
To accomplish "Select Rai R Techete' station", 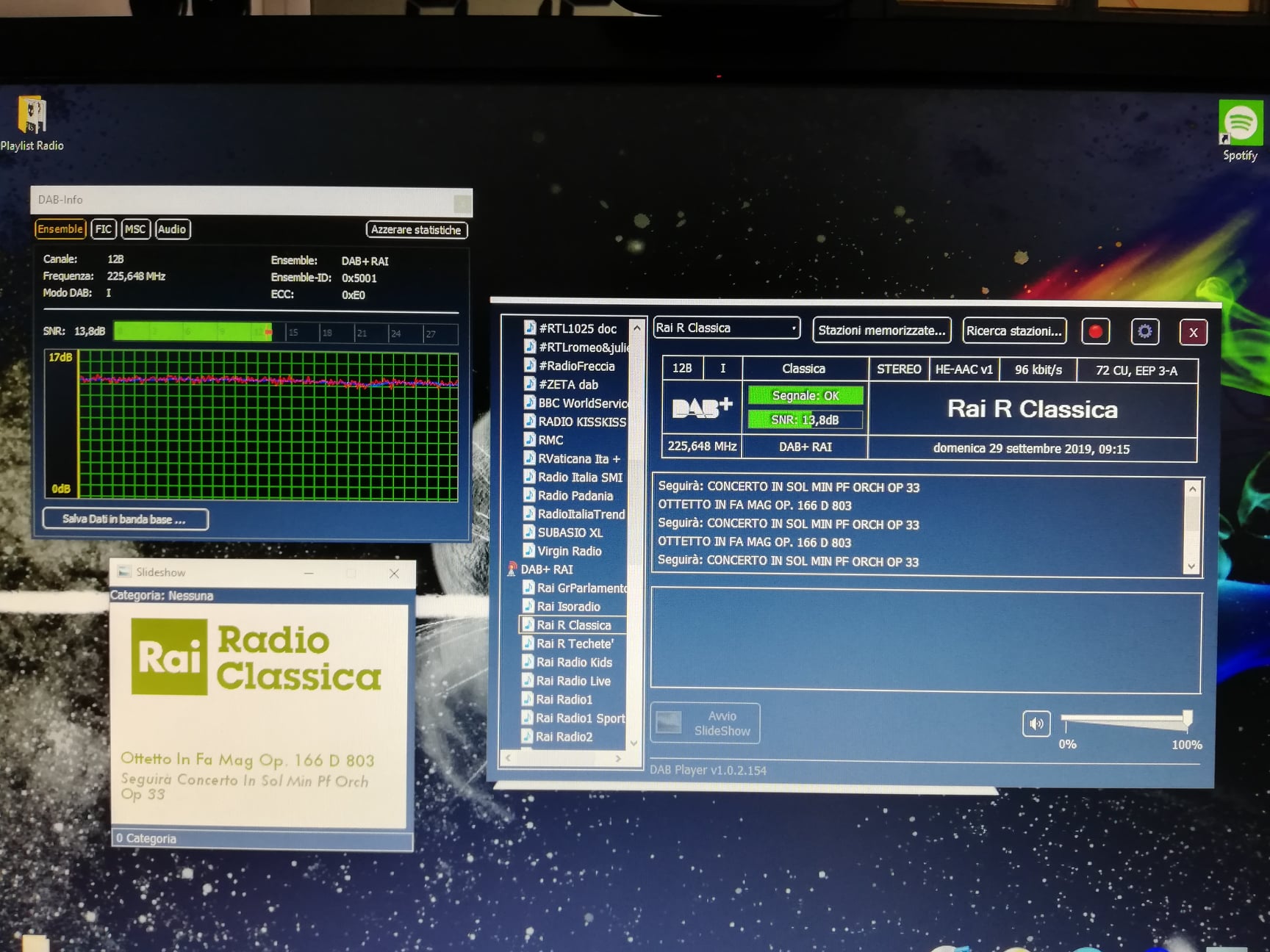I will (x=568, y=643).
